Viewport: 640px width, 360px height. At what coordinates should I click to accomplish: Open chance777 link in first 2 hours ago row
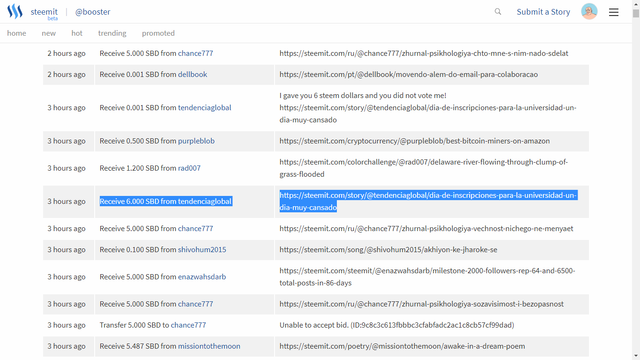tap(195, 53)
